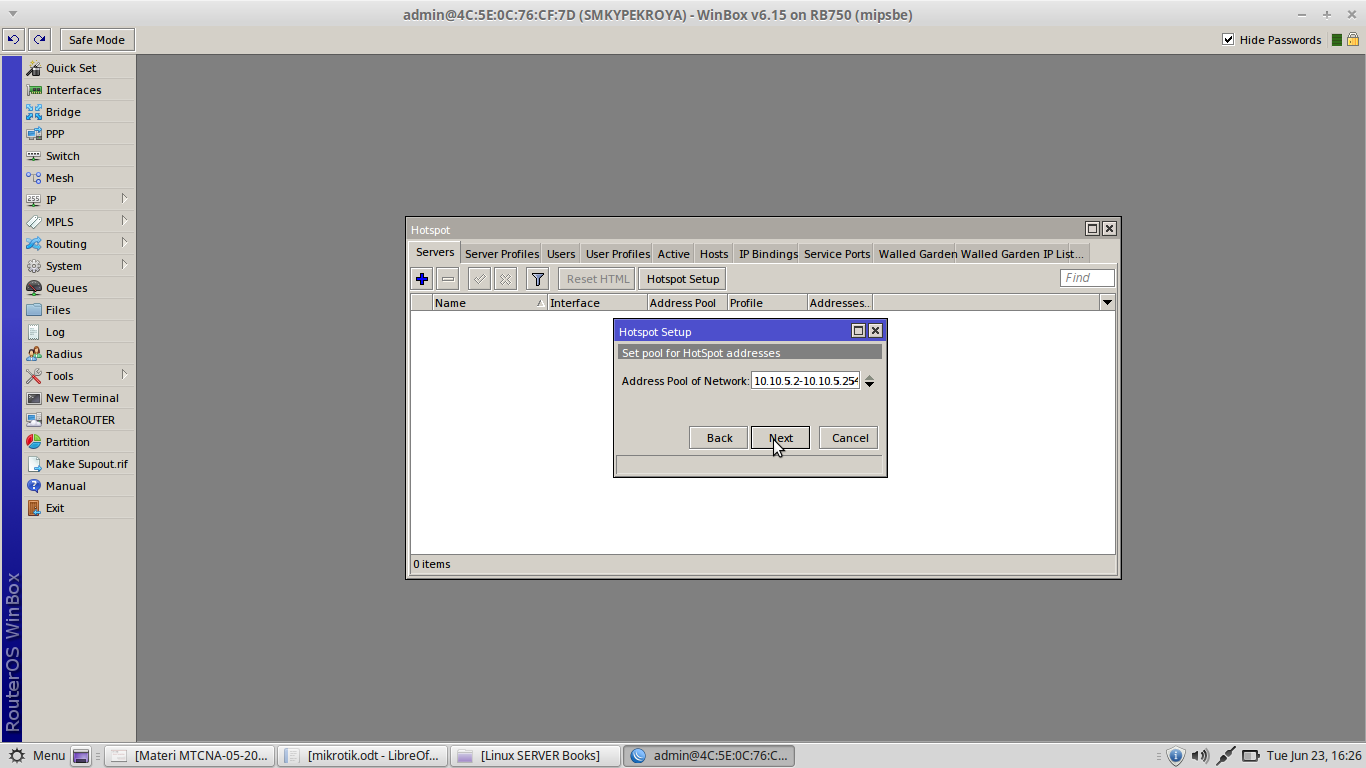Click the Reset HTML button
This screenshot has width=1366, height=768.
click(x=598, y=279)
